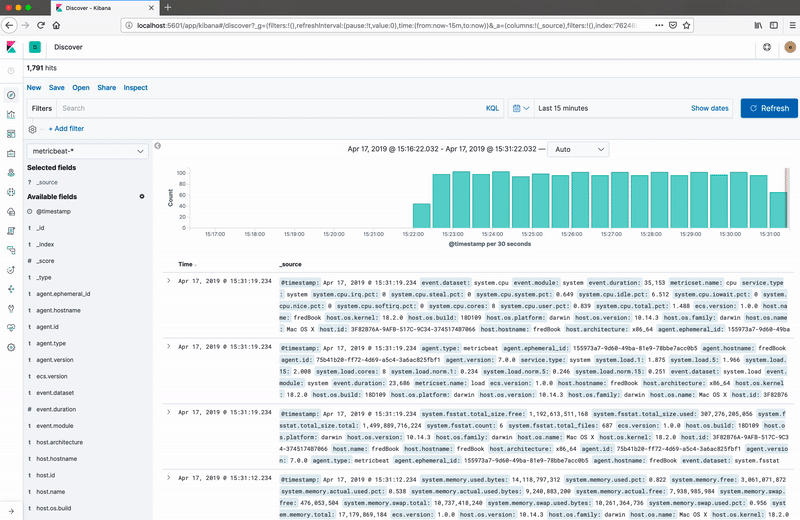
Task: Open the Auto interval dropdown
Action: coord(578,150)
